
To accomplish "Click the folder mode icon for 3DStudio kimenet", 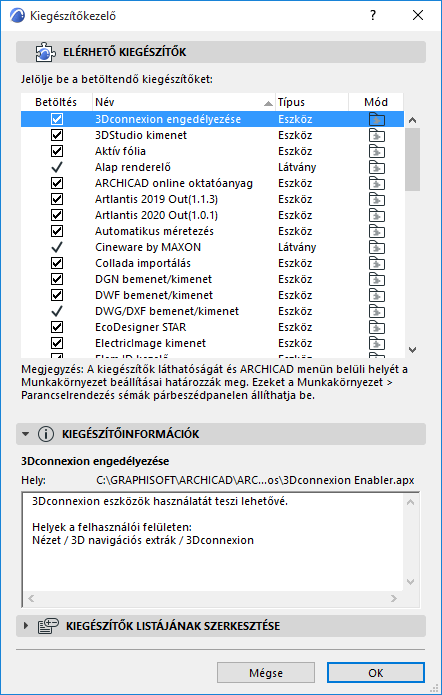I will pos(376,135).
